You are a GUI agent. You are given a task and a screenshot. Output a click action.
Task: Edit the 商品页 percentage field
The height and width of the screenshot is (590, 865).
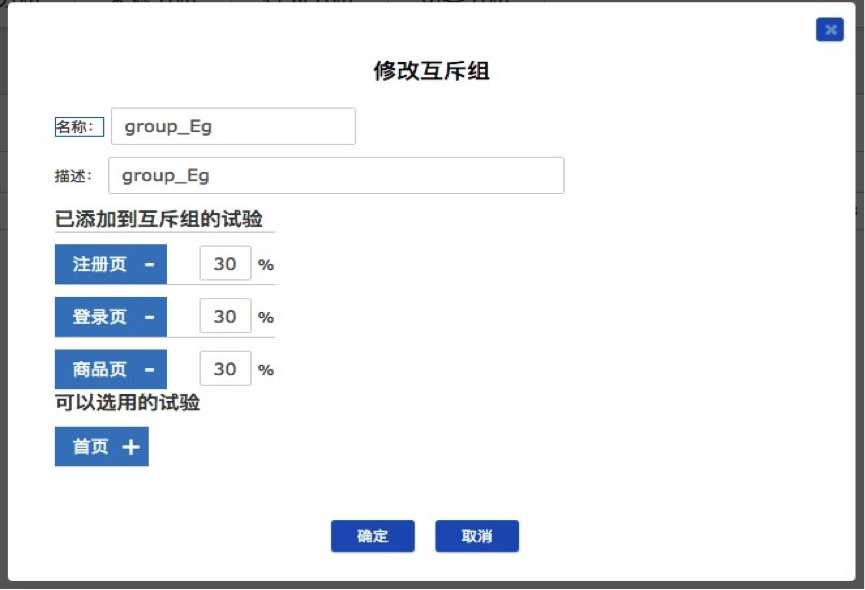click(225, 368)
